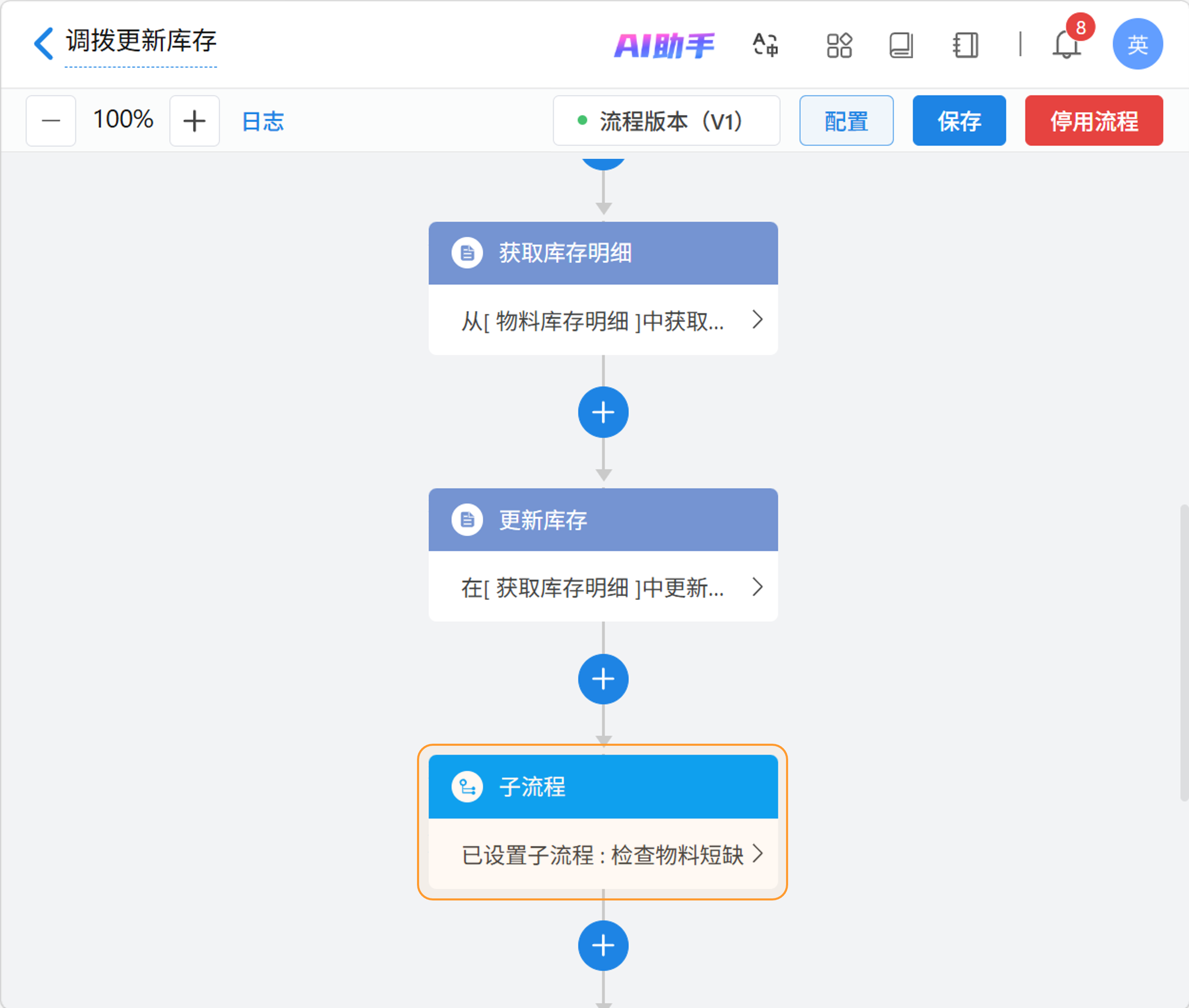Image resolution: width=1189 pixels, height=1008 pixels.
Task: Zoom out with the minus button
Action: (51, 121)
